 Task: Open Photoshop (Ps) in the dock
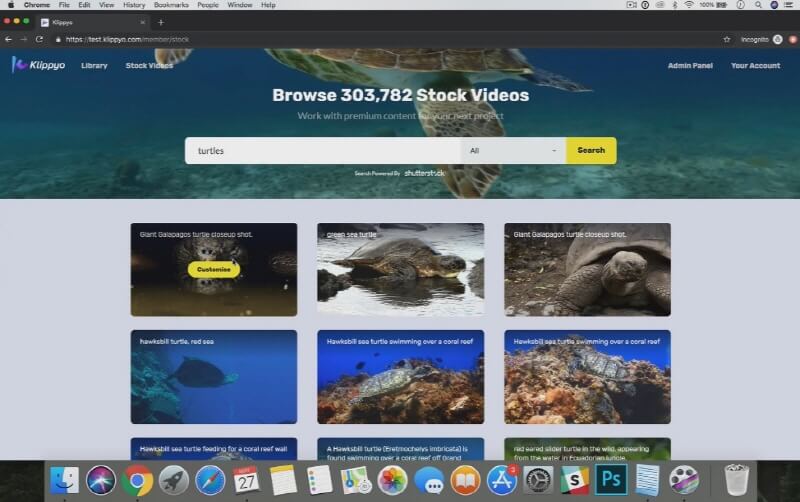[x=611, y=480]
